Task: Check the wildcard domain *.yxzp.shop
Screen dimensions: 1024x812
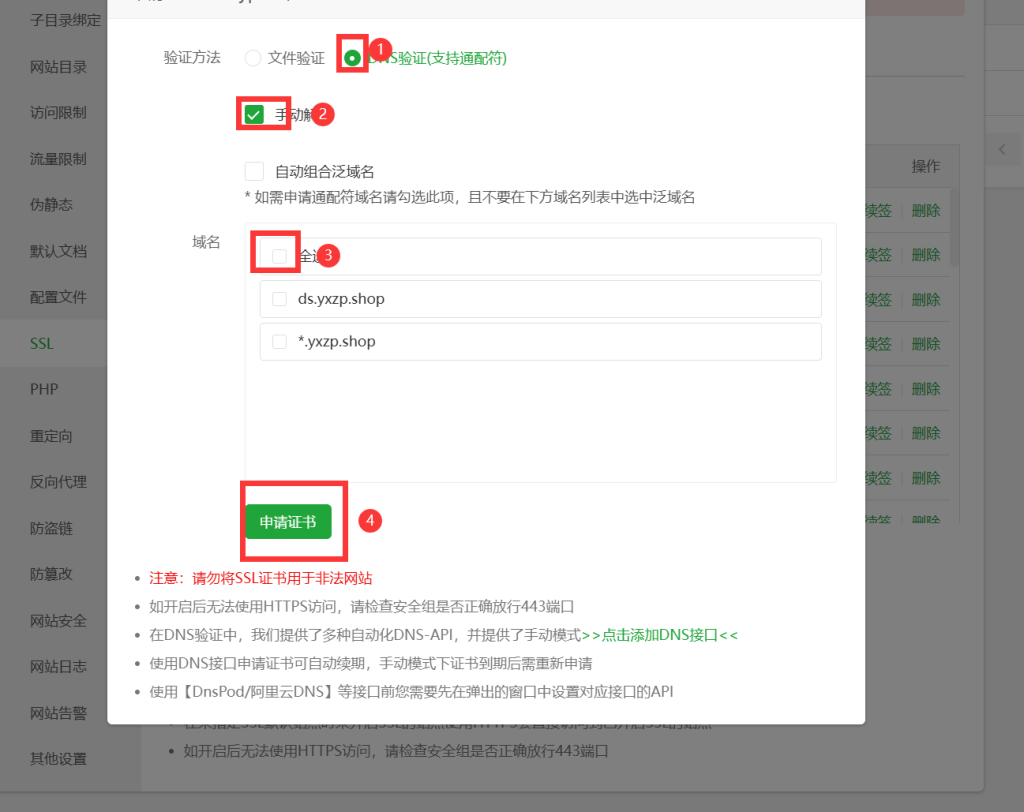Action: coord(278,343)
